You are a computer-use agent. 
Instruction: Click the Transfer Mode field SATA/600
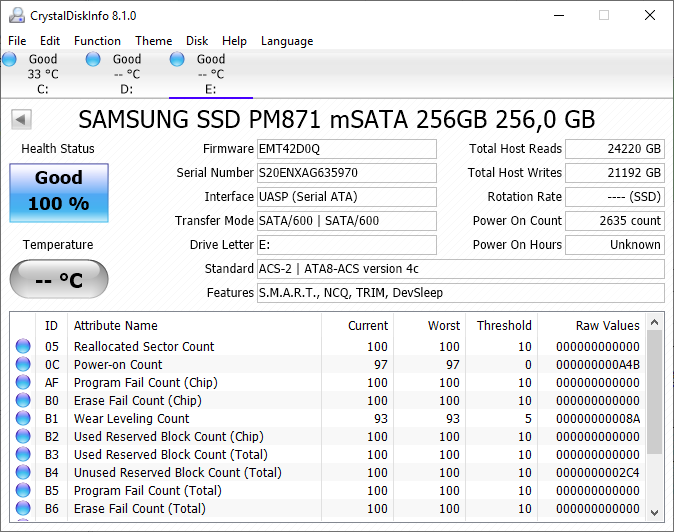[x=346, y=221]
